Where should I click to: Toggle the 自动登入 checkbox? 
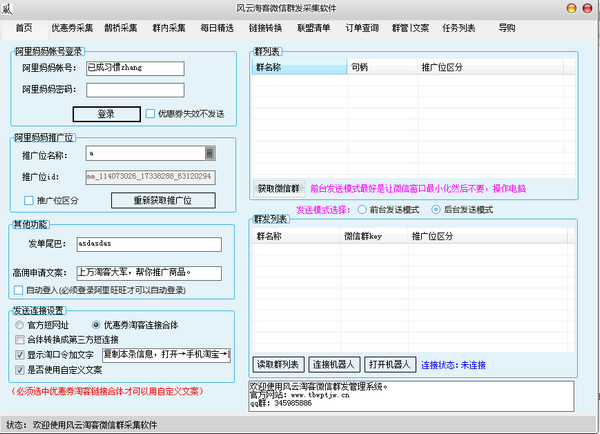(19, 291)
